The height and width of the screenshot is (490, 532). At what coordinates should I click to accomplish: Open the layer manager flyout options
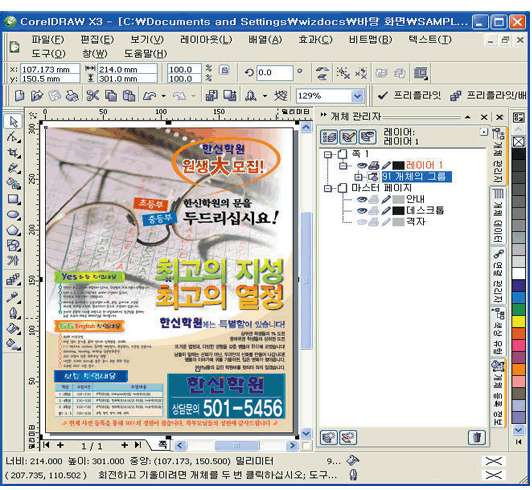484,132
